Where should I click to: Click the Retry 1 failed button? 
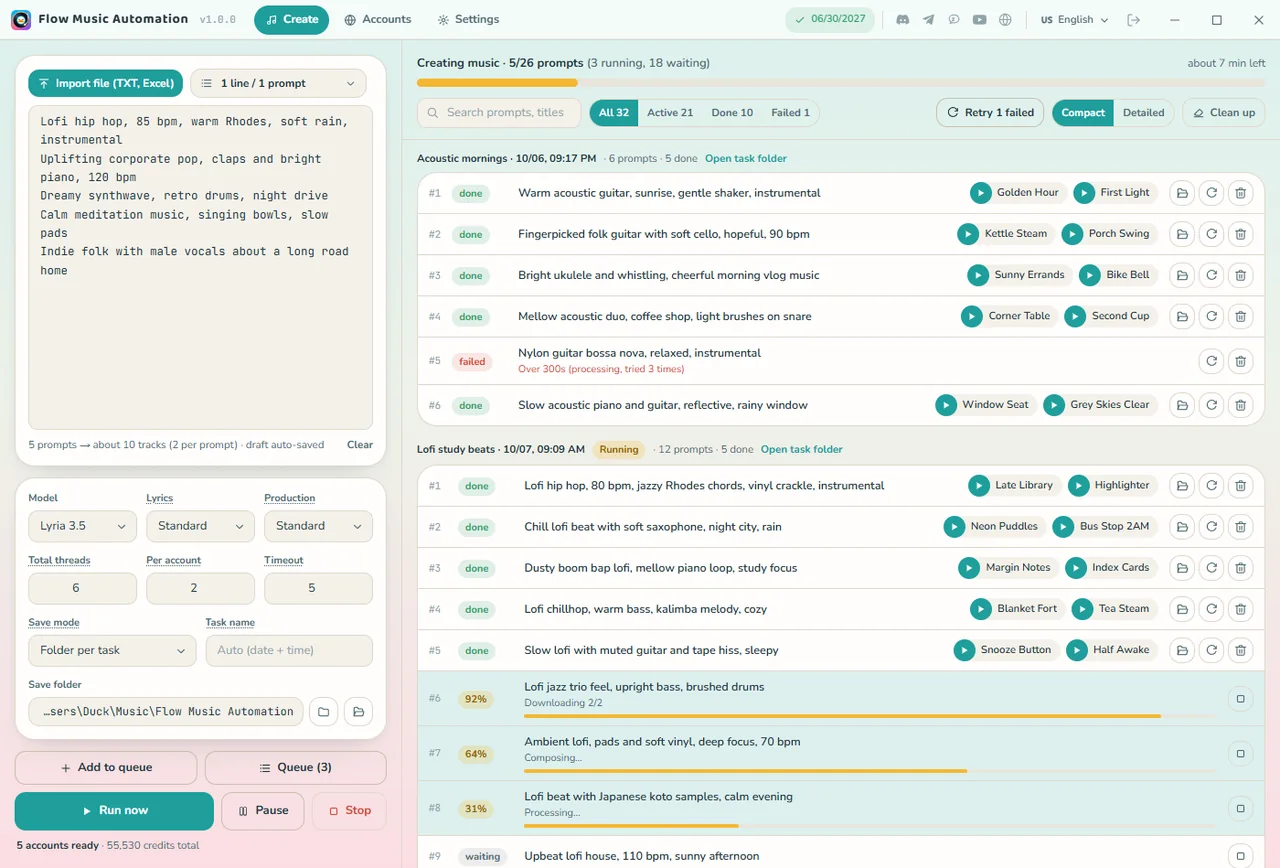tap(990, 113)
